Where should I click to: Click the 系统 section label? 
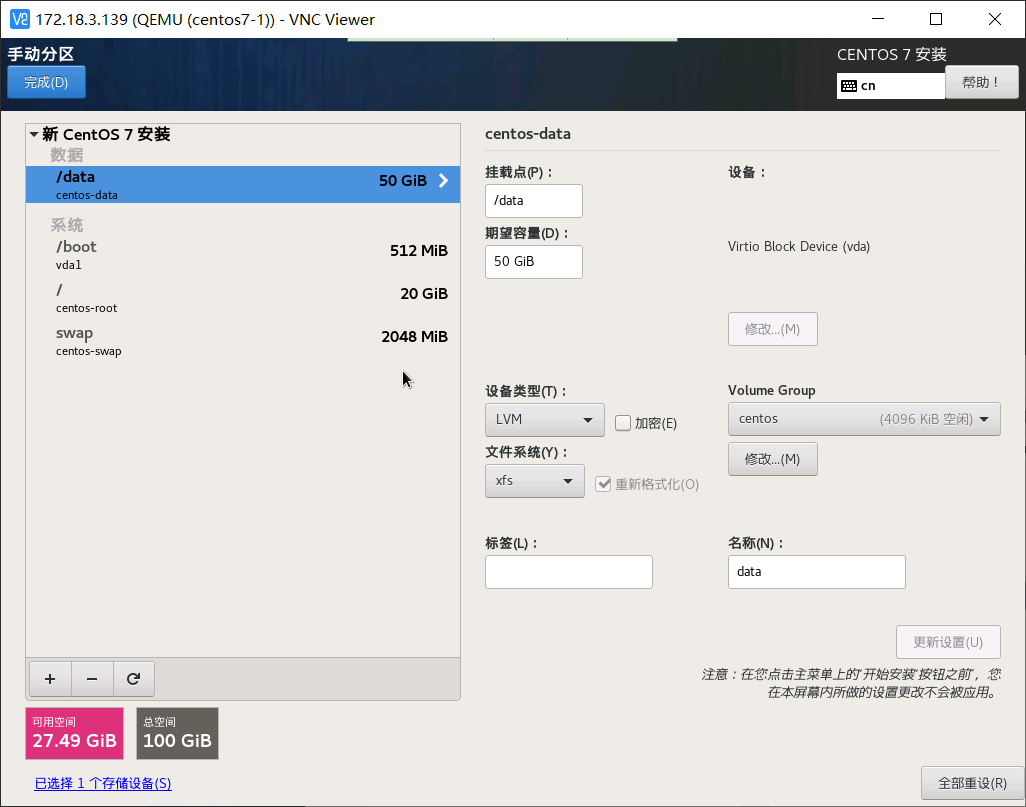(67, 225)
